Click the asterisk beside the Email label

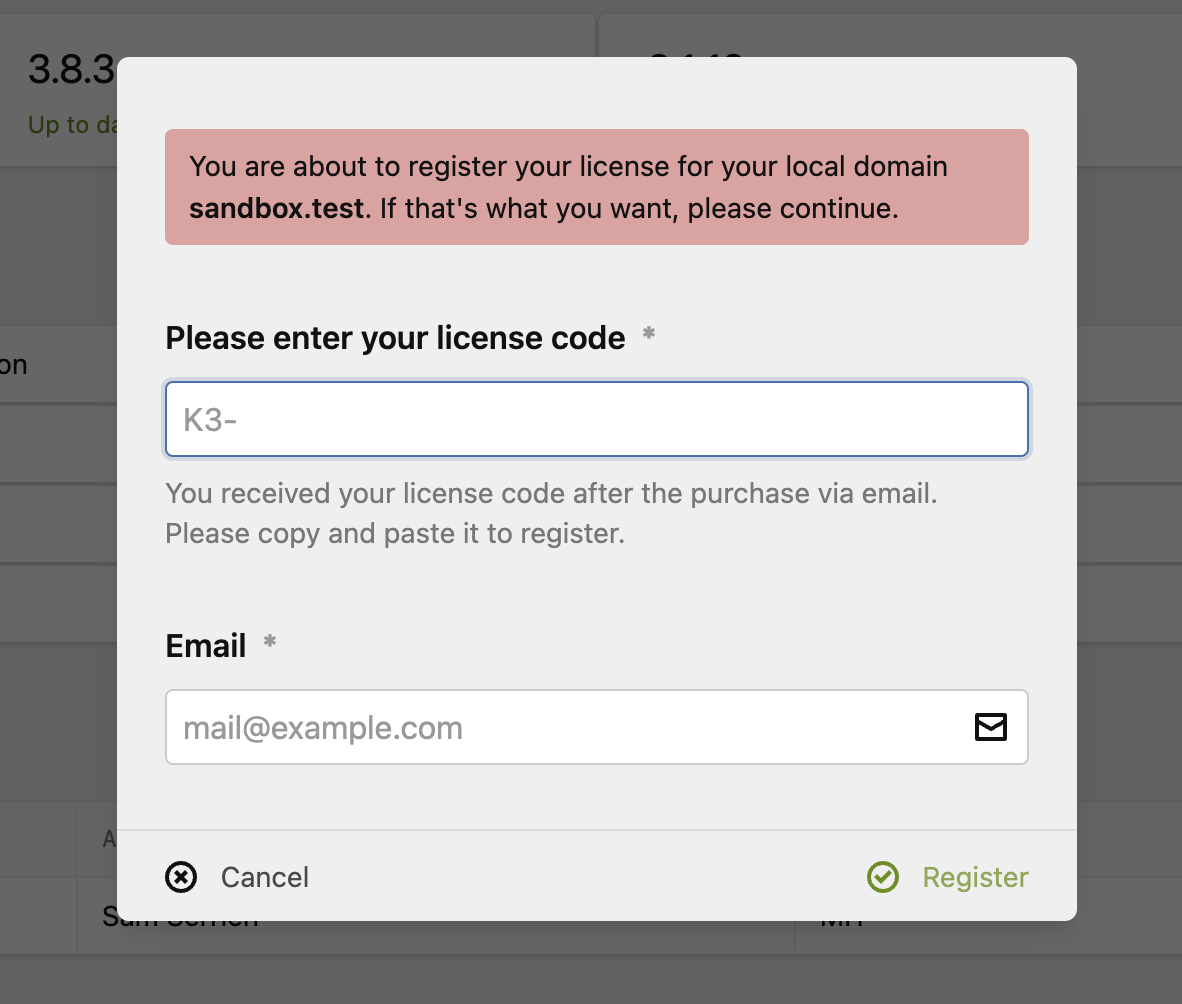(269, 641)
